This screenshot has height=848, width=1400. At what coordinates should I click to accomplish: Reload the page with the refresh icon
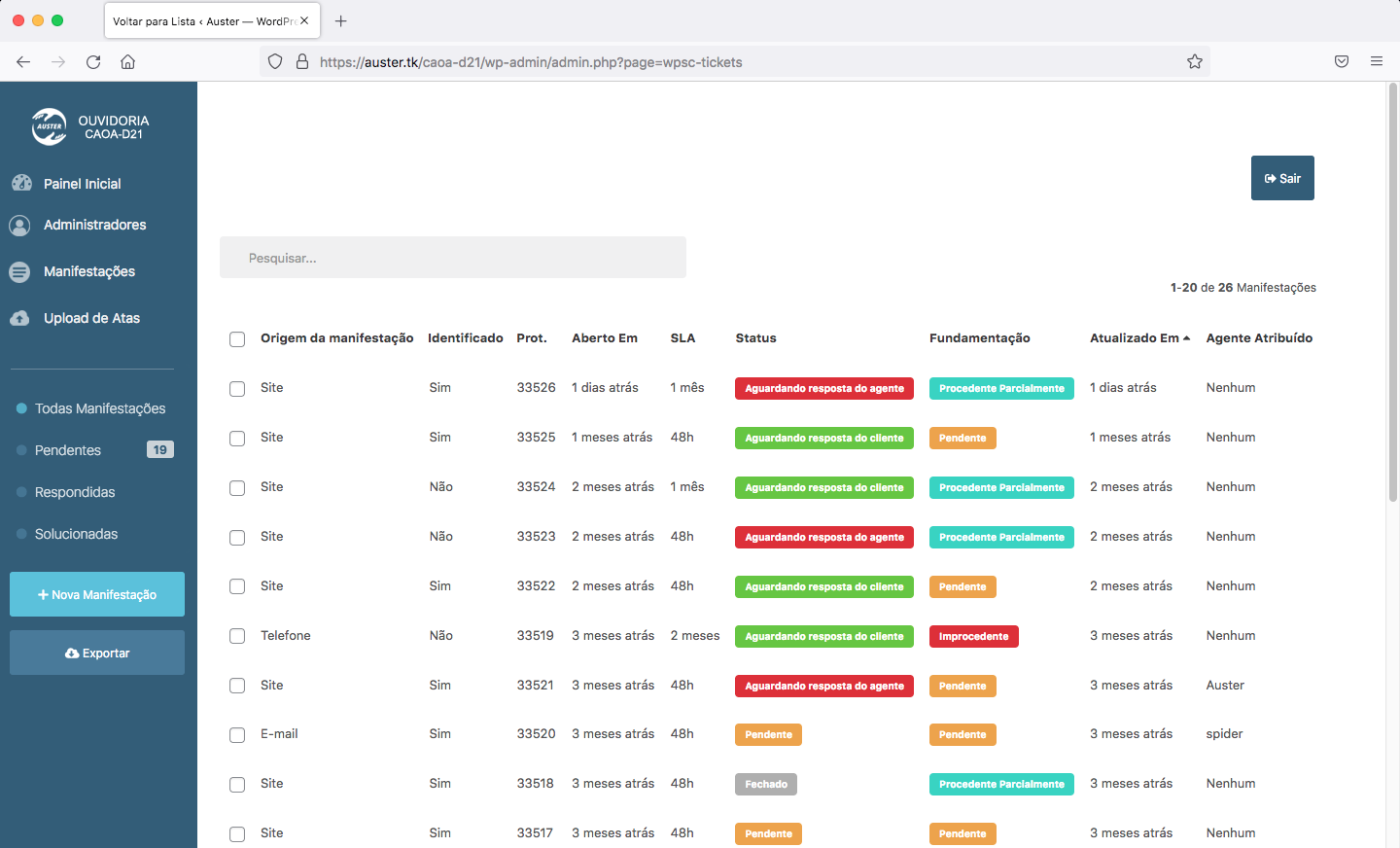pyautogui.click(x=93, y=62)
